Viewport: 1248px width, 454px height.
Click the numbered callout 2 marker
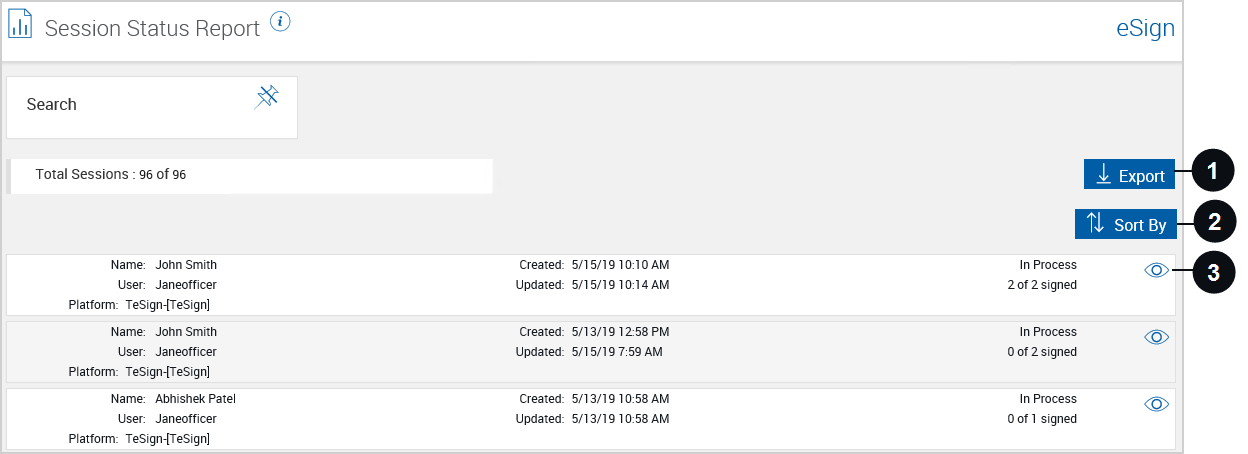pyautogui.click(x=1213, y=222)
